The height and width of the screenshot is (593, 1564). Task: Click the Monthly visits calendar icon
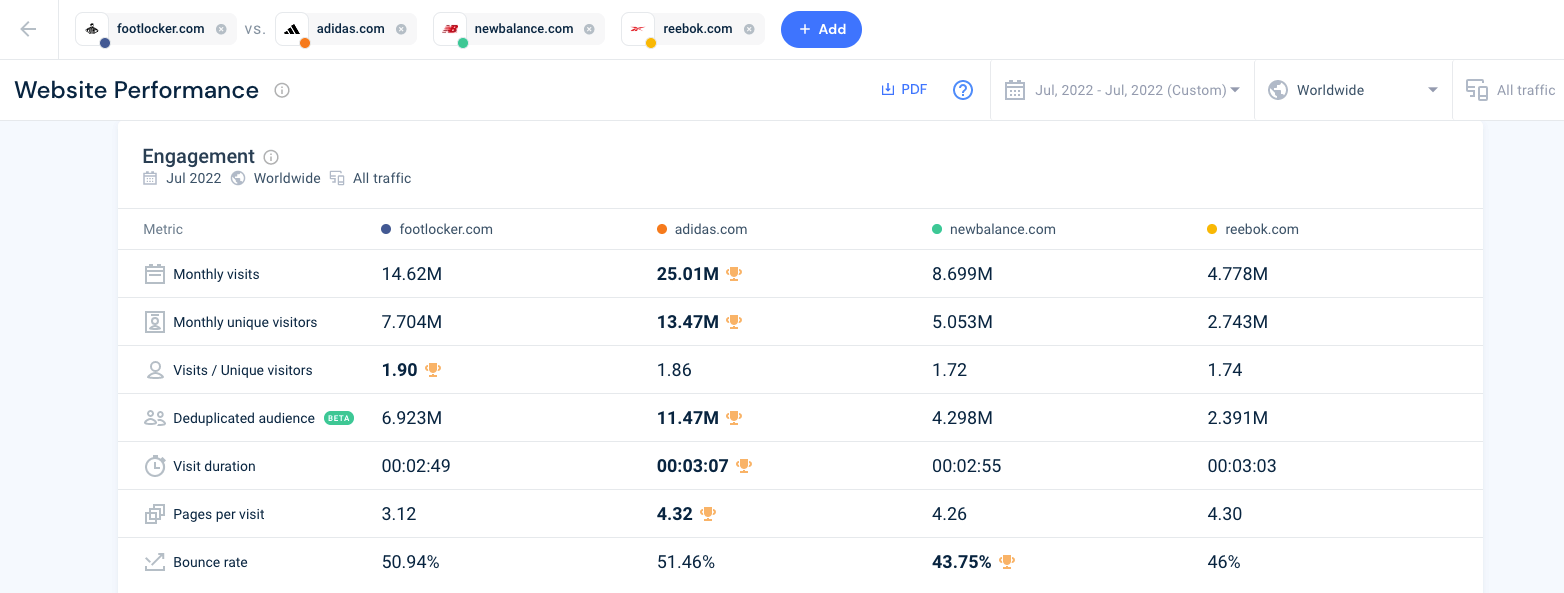[x=155, y=273]
